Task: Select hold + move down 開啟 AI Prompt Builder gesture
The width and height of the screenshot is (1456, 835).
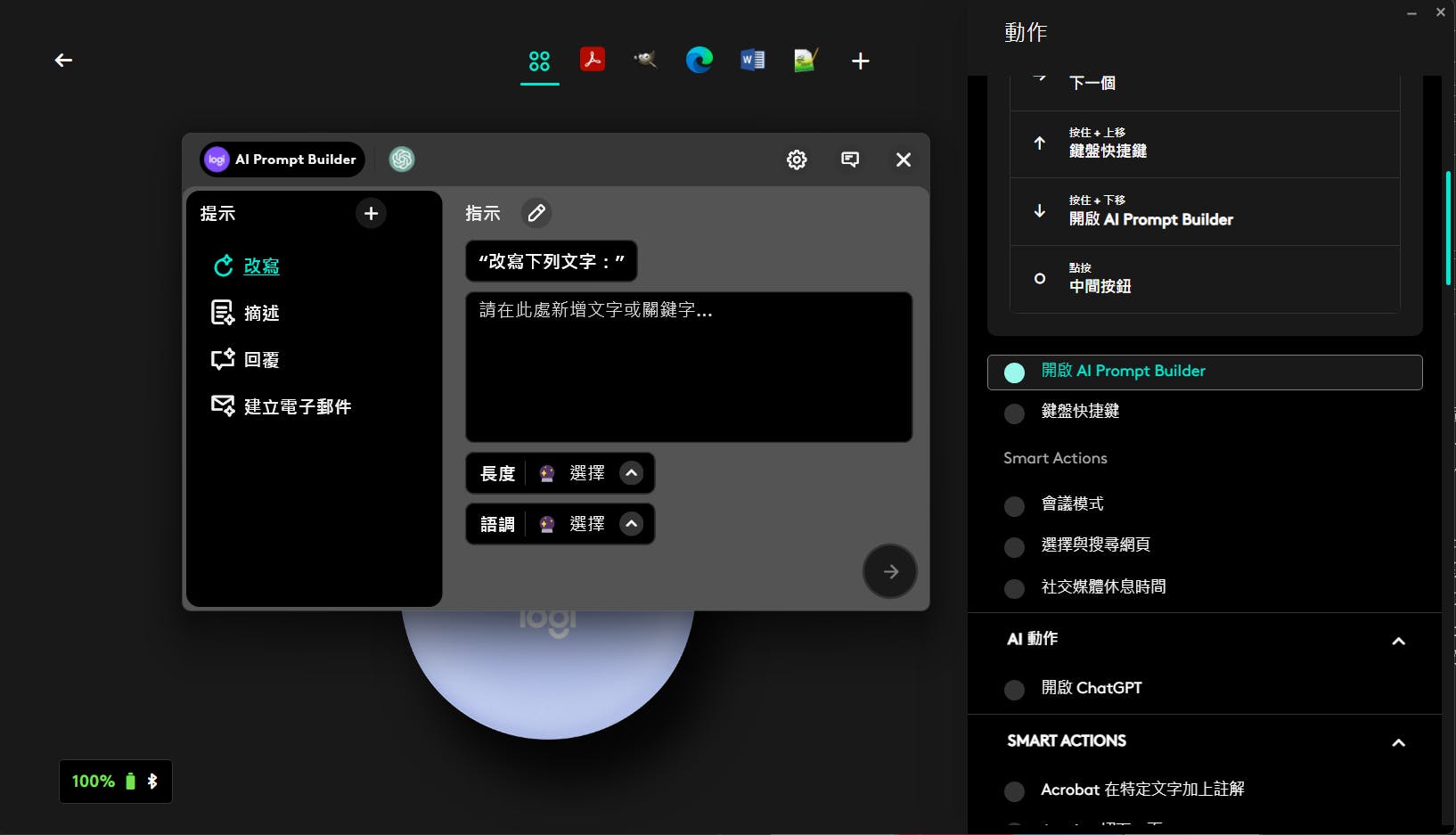Action: point(1205,212)
